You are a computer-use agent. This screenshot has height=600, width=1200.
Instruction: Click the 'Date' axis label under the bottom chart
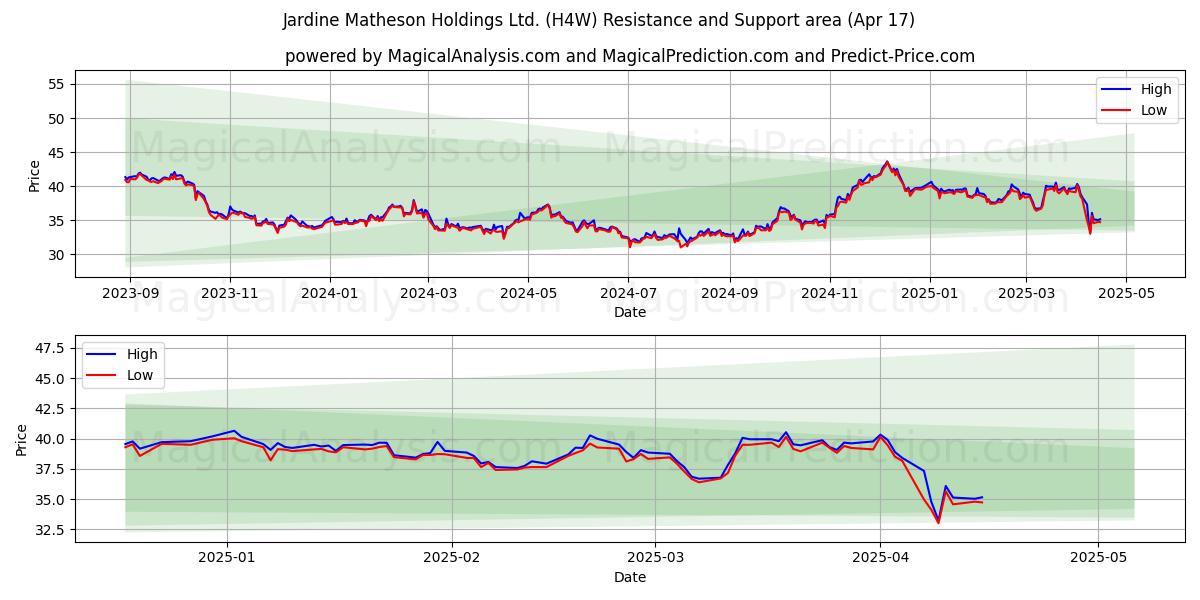click(x=630, y=577)
